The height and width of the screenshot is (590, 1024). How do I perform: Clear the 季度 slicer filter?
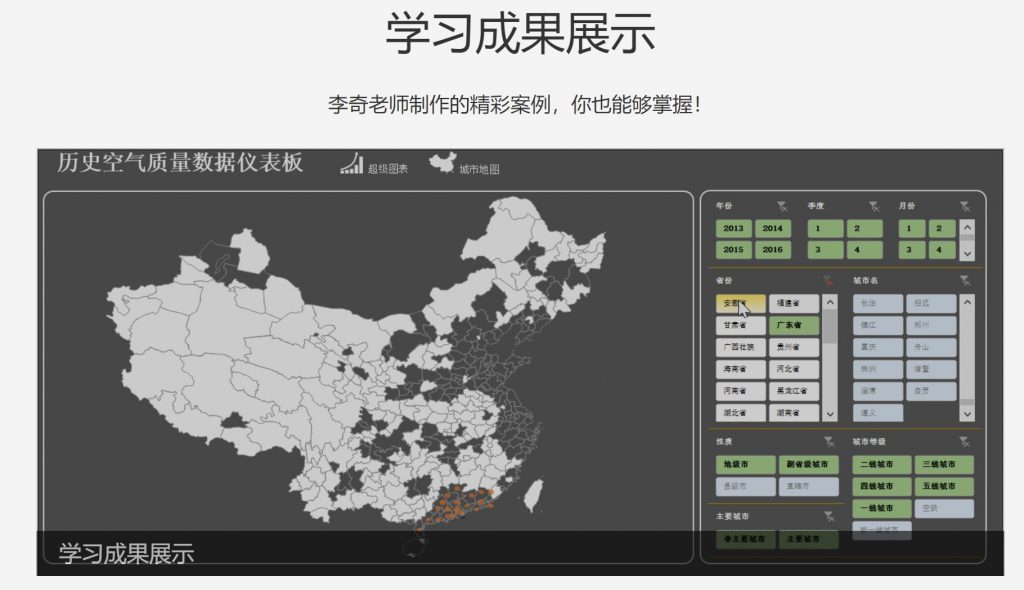(874, 206)
